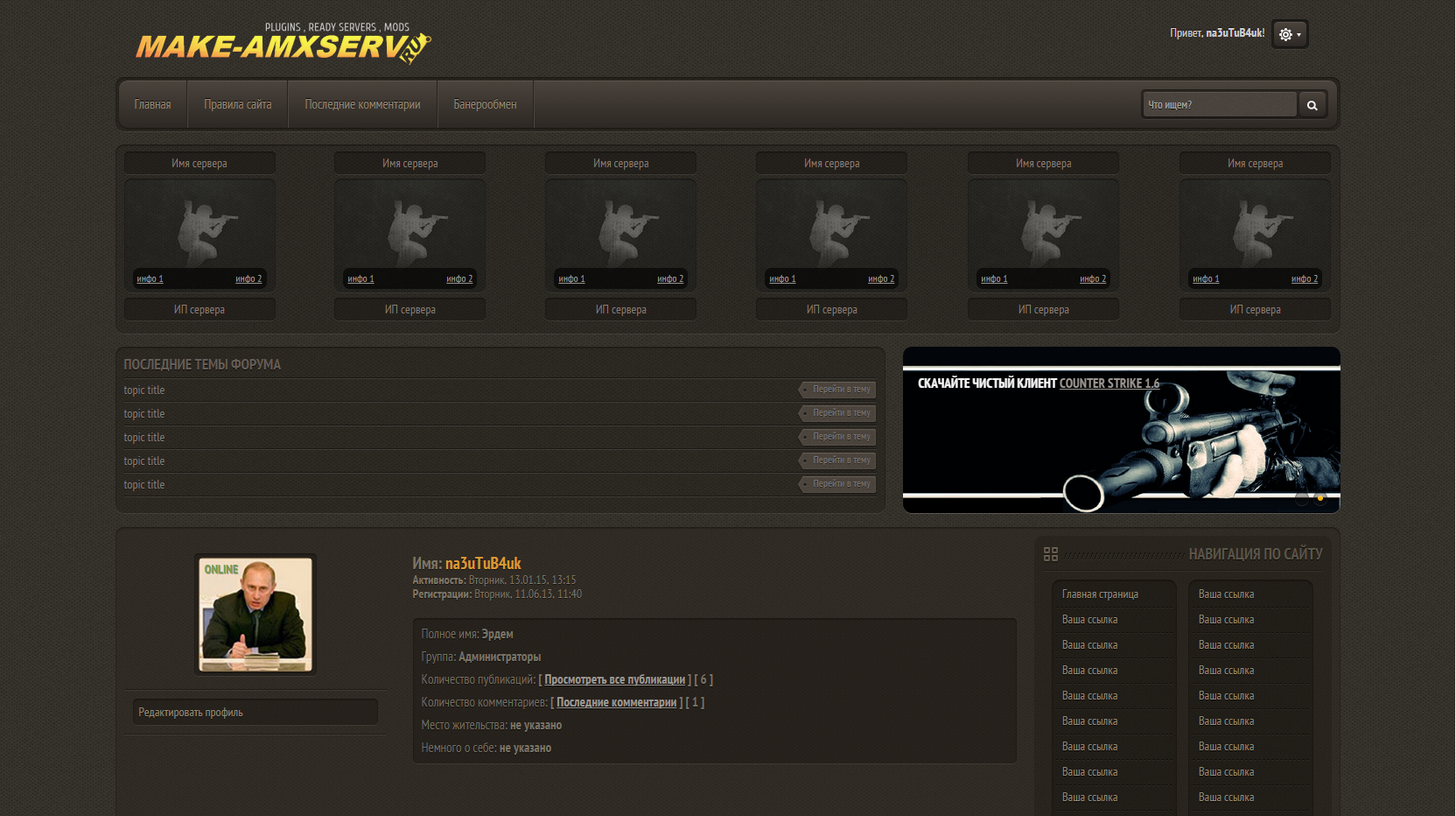The height and width of the screenshot is (816, 1456).
Task: Click the username na3uTuB4uk in the greeting
Action: 1235,33
